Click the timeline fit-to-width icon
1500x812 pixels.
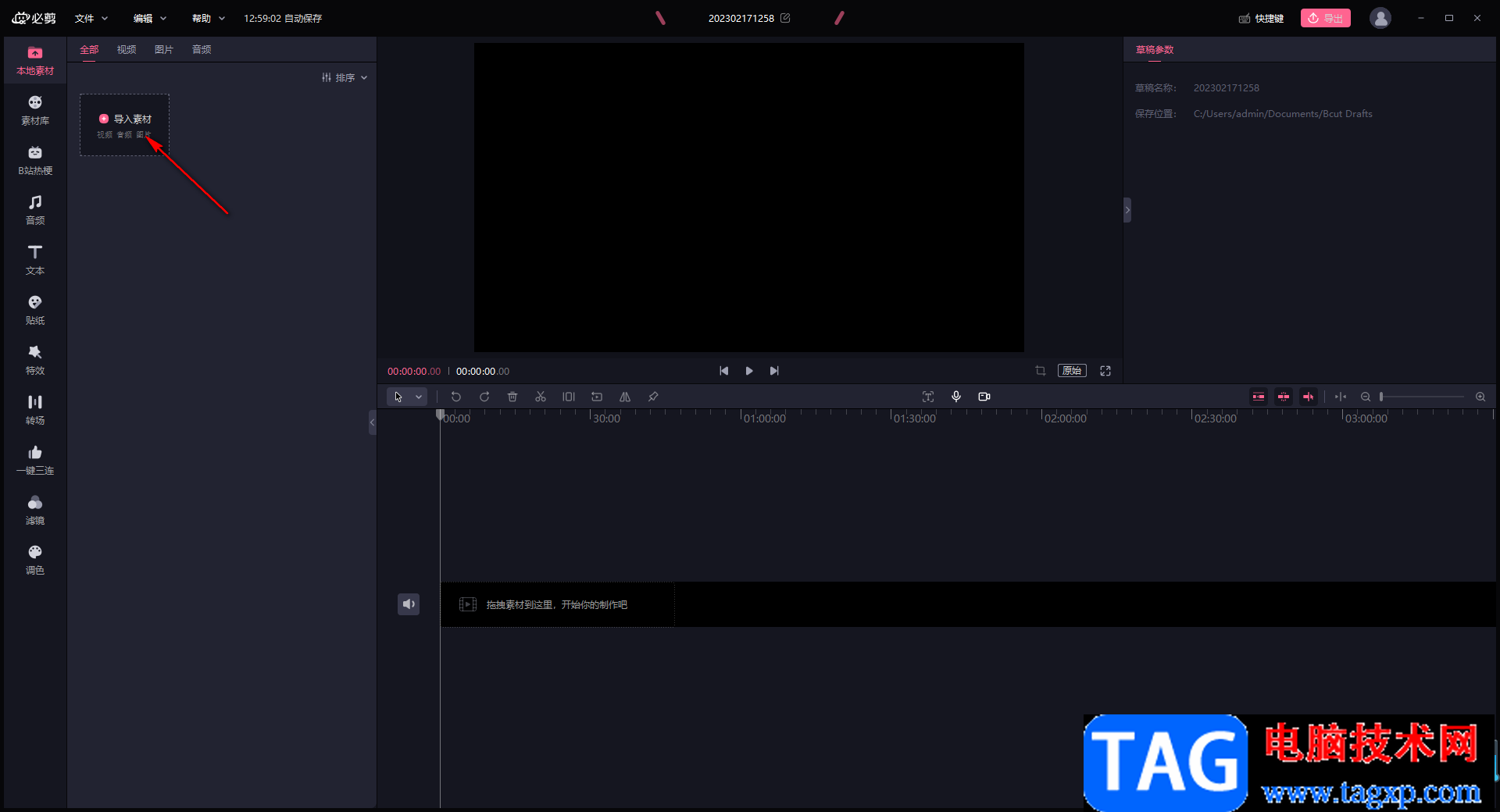(1341, 397)
